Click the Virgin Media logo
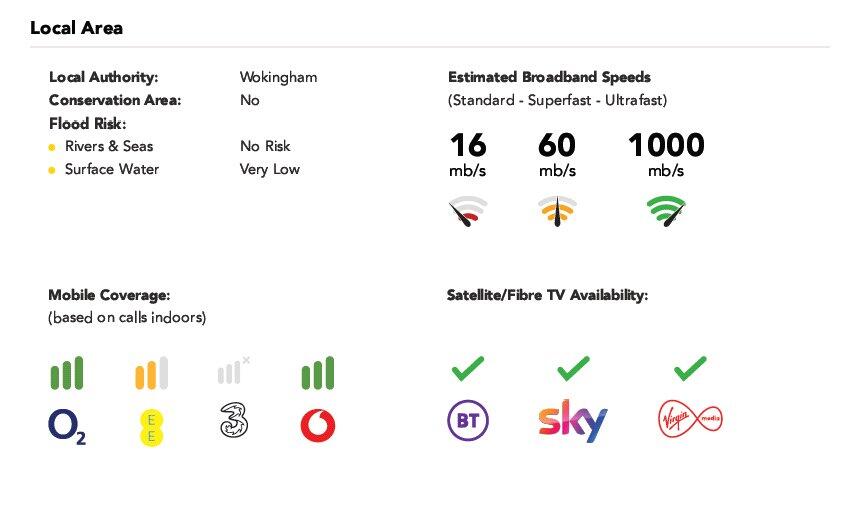This screenshot has width=854, height=514. tap(690, 417)
